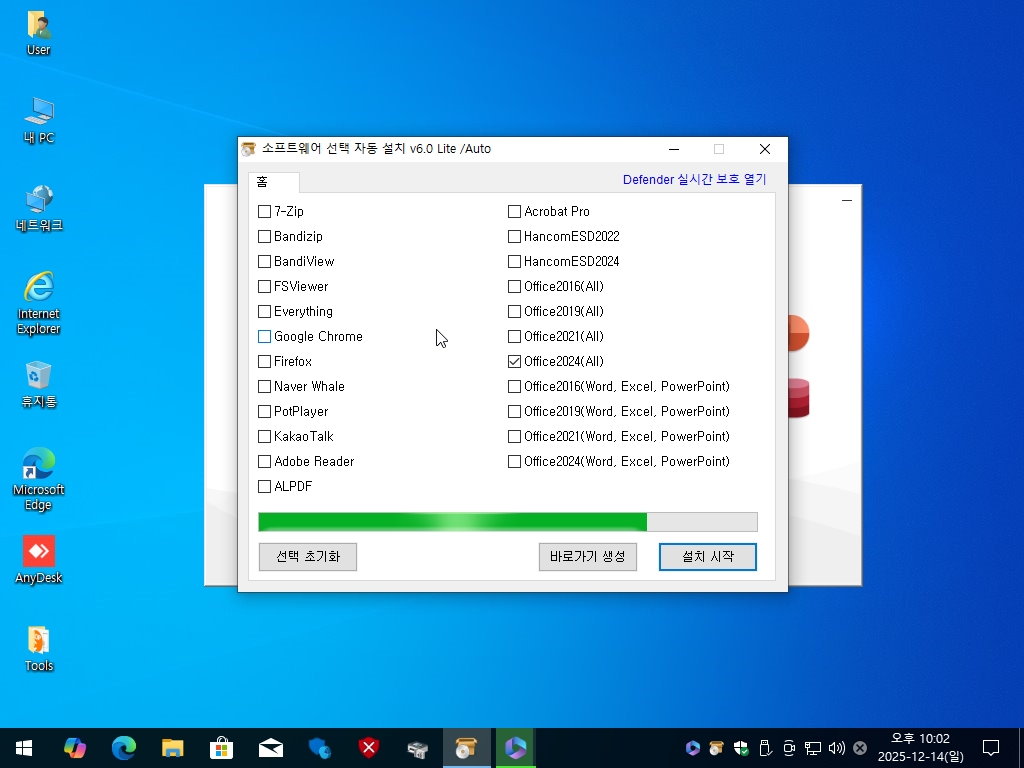This screenshot has width=1024, height=768.
Task: Open Mail app from the taskbar
Action: click(270, 748)
